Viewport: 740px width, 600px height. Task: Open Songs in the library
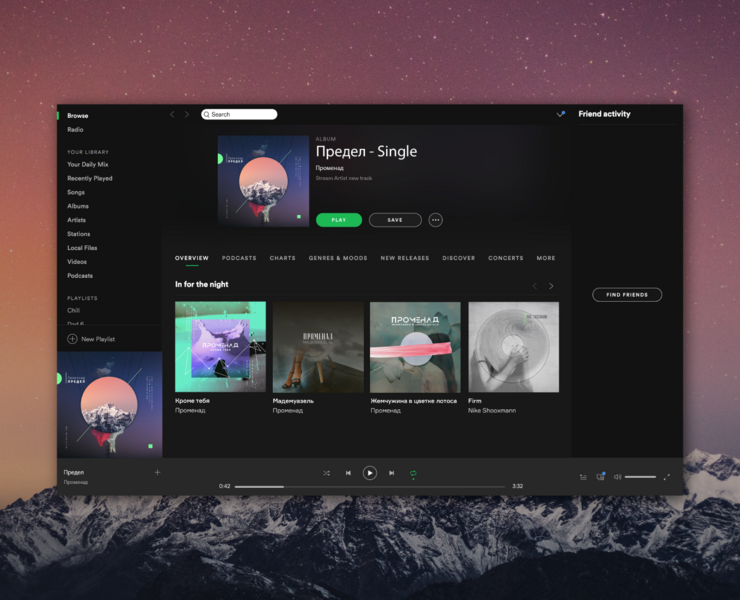tap(76, 192)
